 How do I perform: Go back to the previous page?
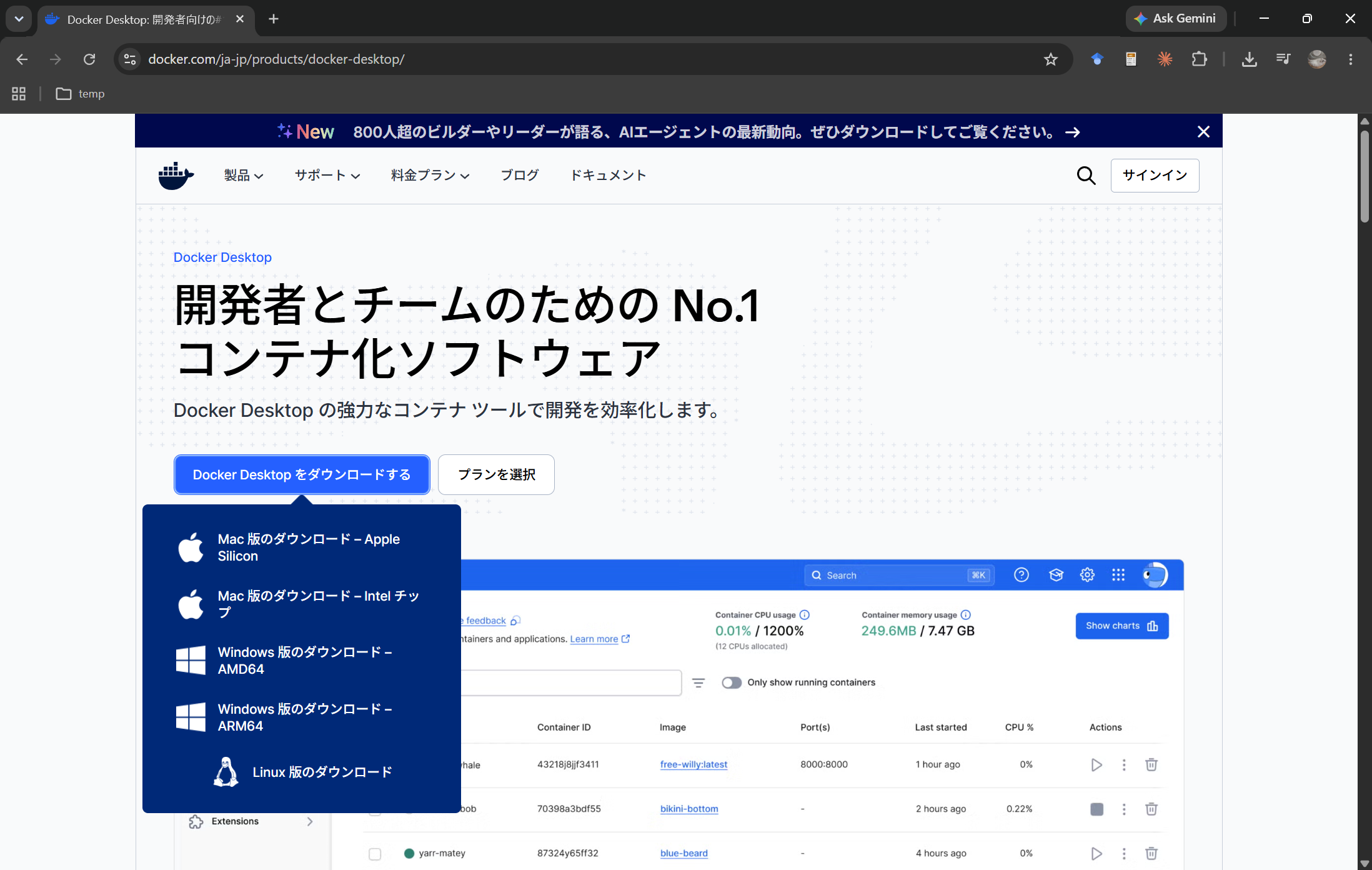pos(22,59)
